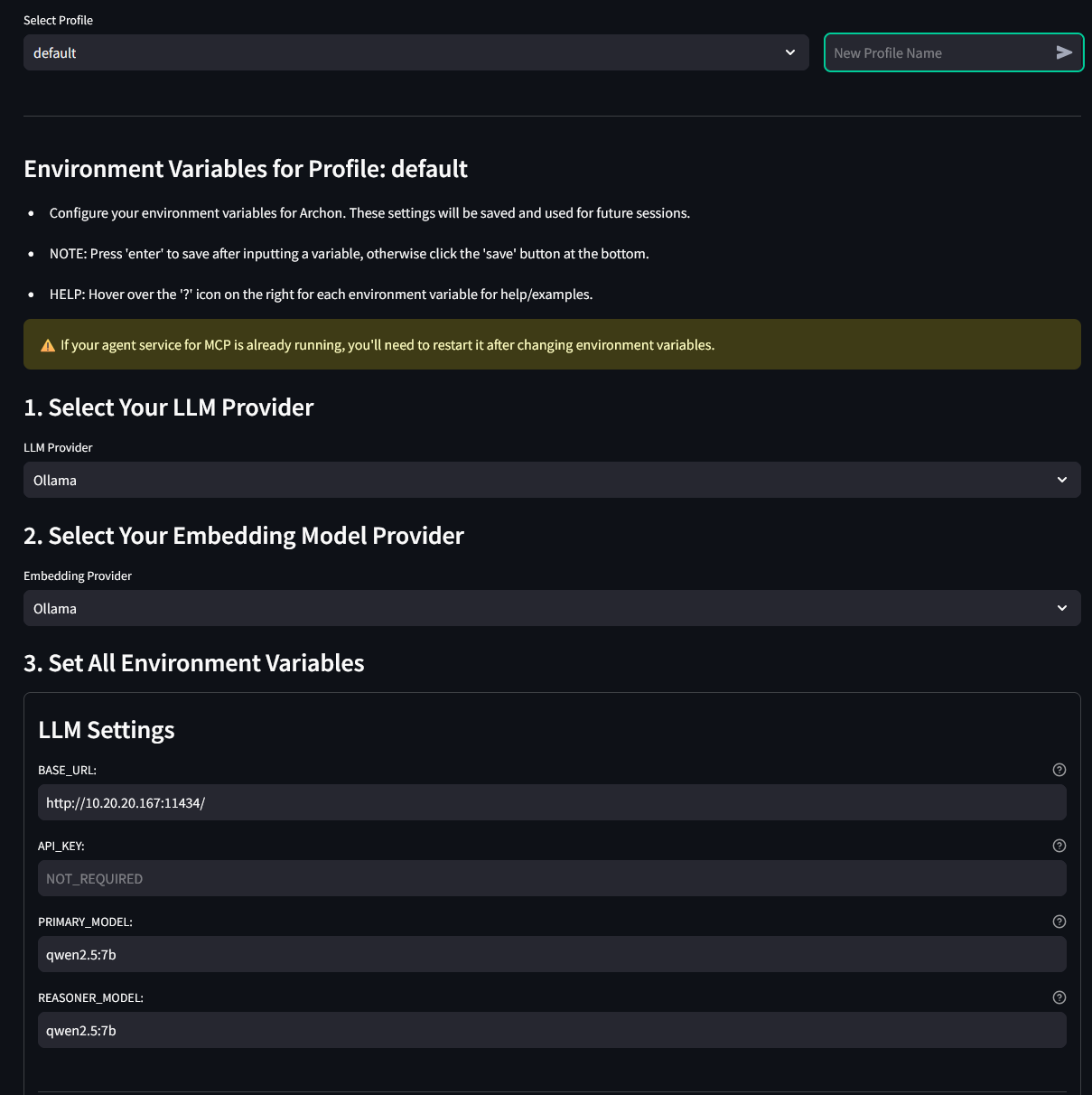Click the send arrow to create the profile
The height and width of the screenshot is (1095, 1092).
(x=1064, y=52)
